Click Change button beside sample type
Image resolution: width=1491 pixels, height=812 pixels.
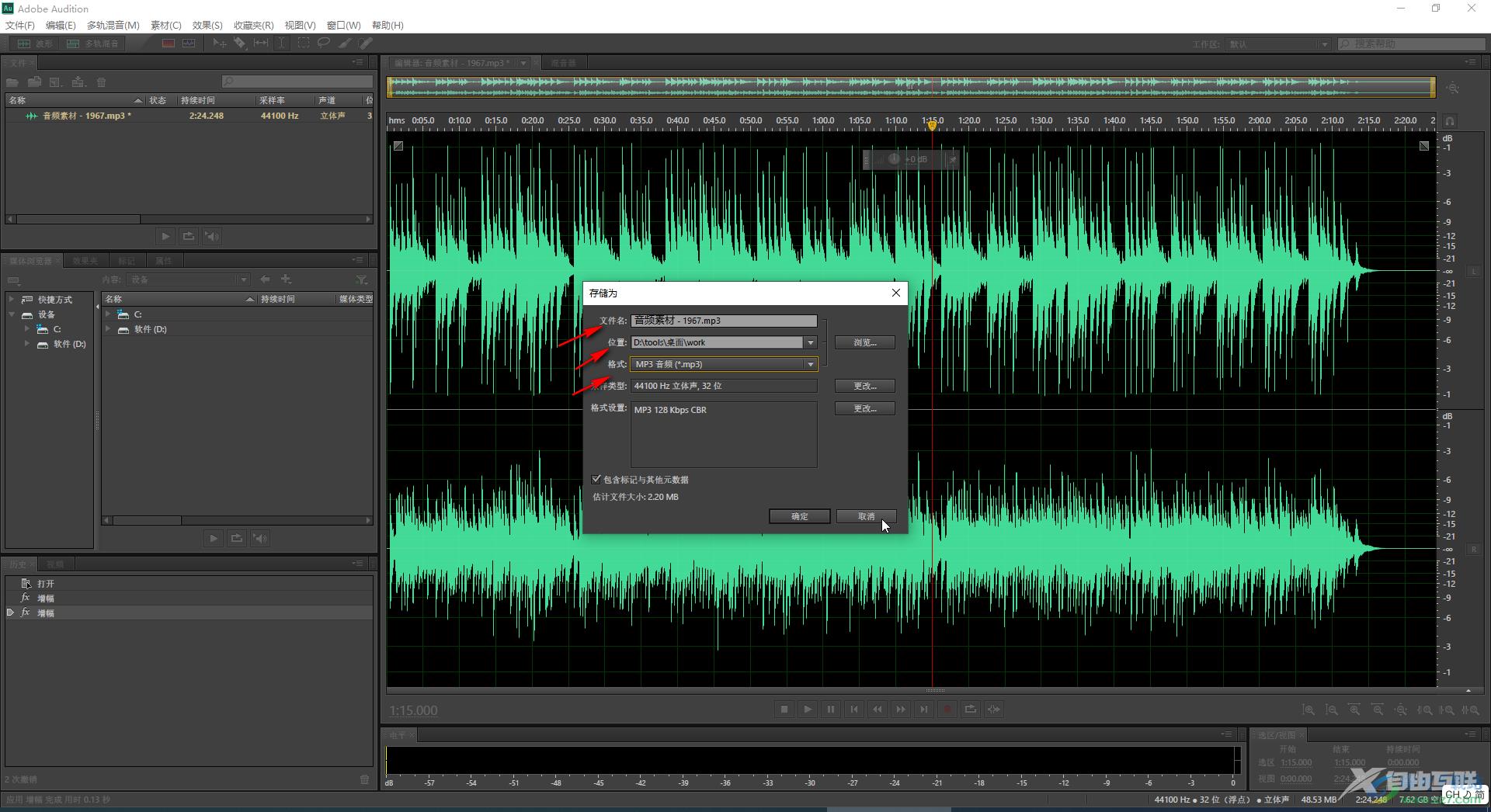(x=864, y=386)
